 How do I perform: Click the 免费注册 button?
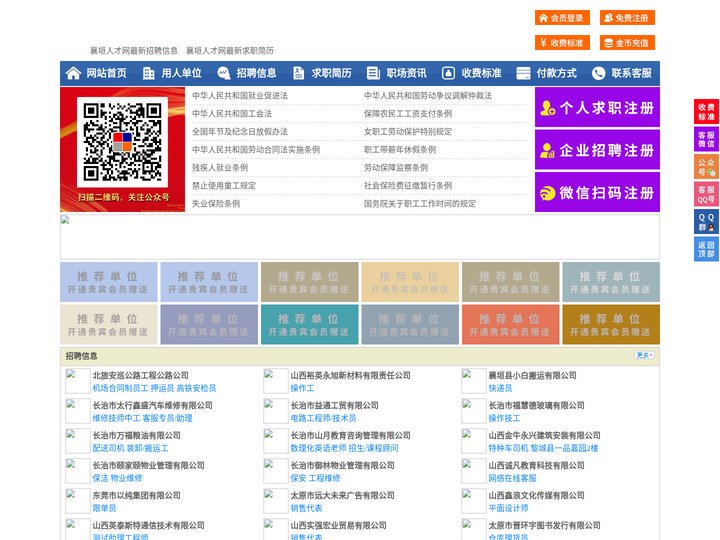tap(627, 18)
